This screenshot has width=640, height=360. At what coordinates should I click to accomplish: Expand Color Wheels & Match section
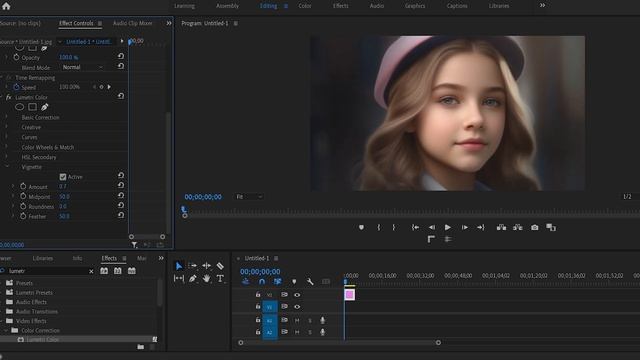(7, 147)
